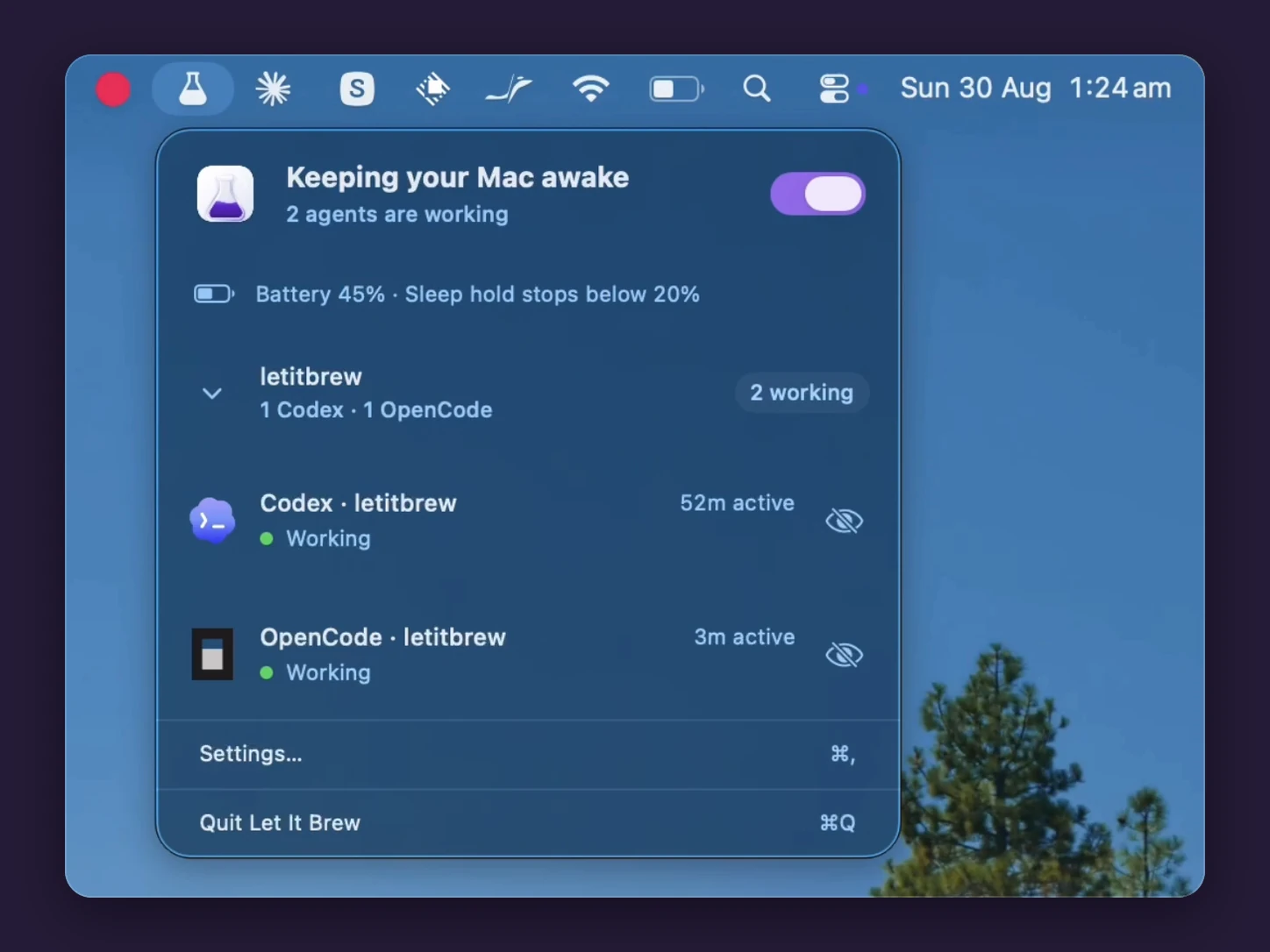The image size is (1270, 952).
Task: Click the Let It Brew flask menu bar icon
Action: point(193,89)
